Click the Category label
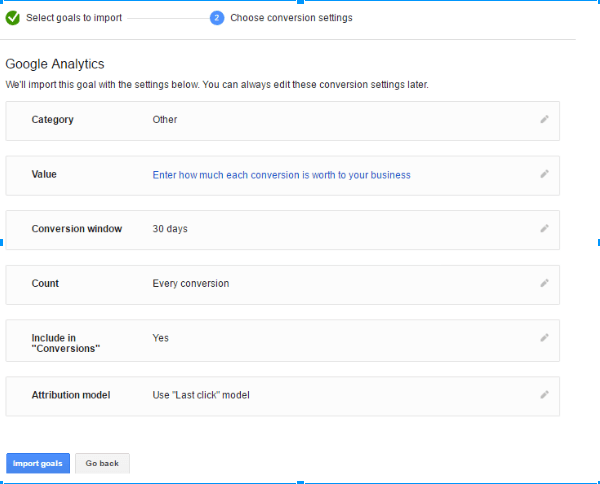 tap(52, 120)
